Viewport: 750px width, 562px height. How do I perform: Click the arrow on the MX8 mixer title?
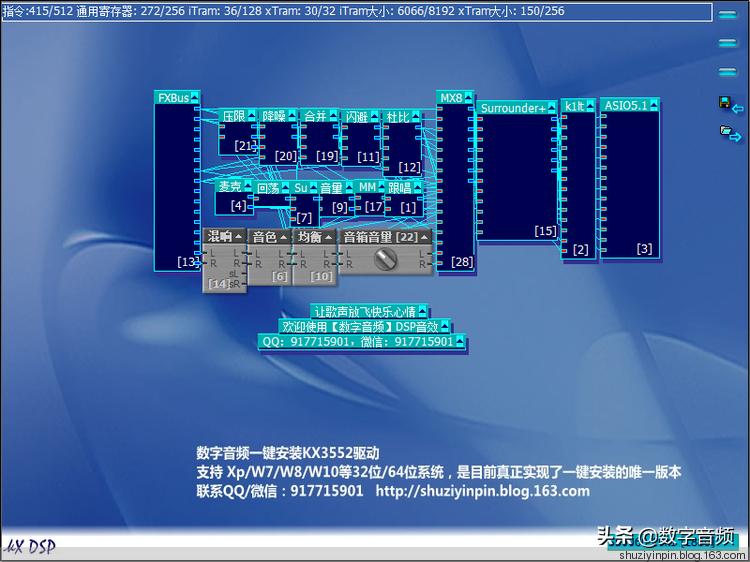(468, 98)
